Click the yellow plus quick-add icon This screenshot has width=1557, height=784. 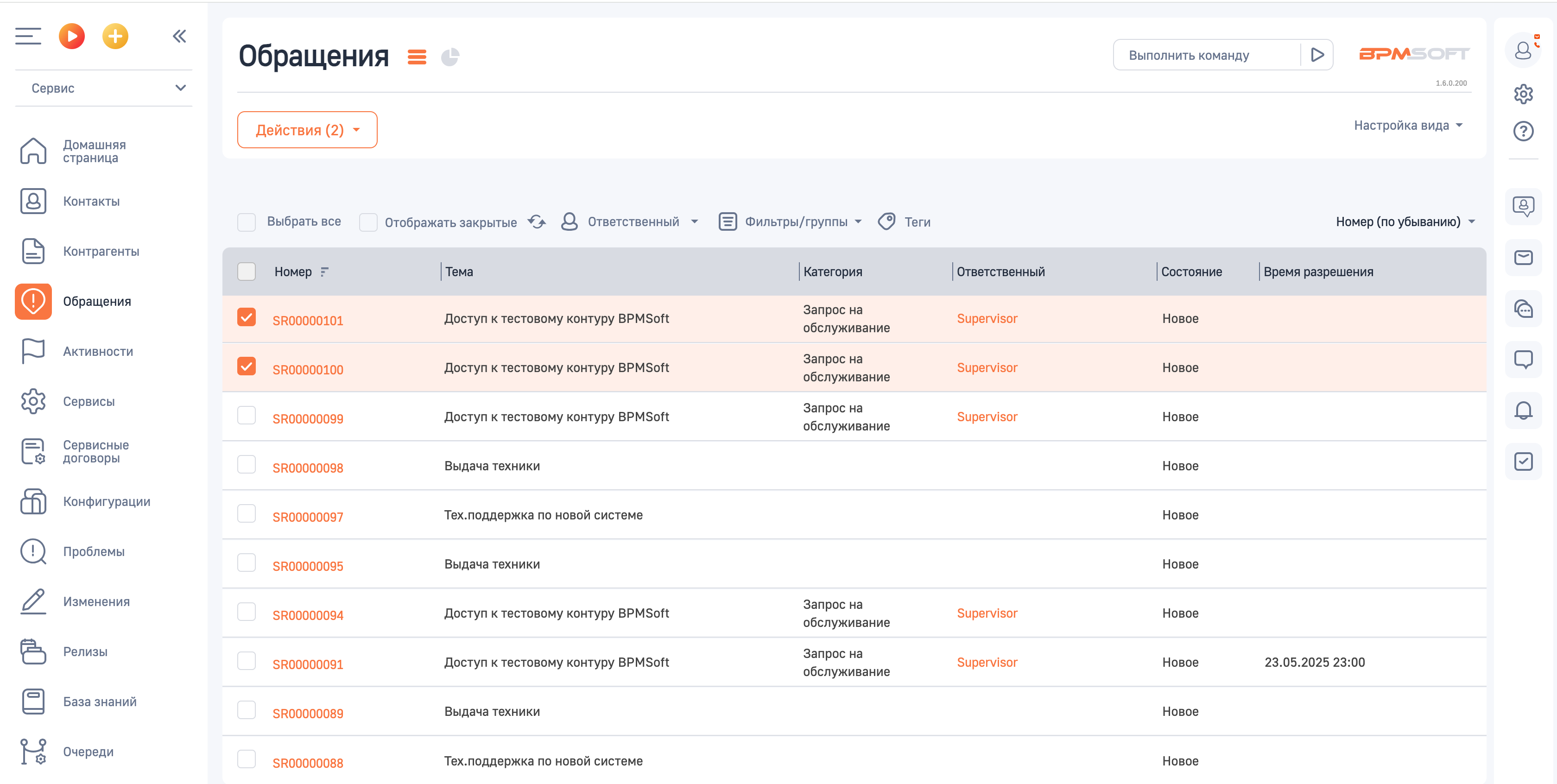(115, 36)
